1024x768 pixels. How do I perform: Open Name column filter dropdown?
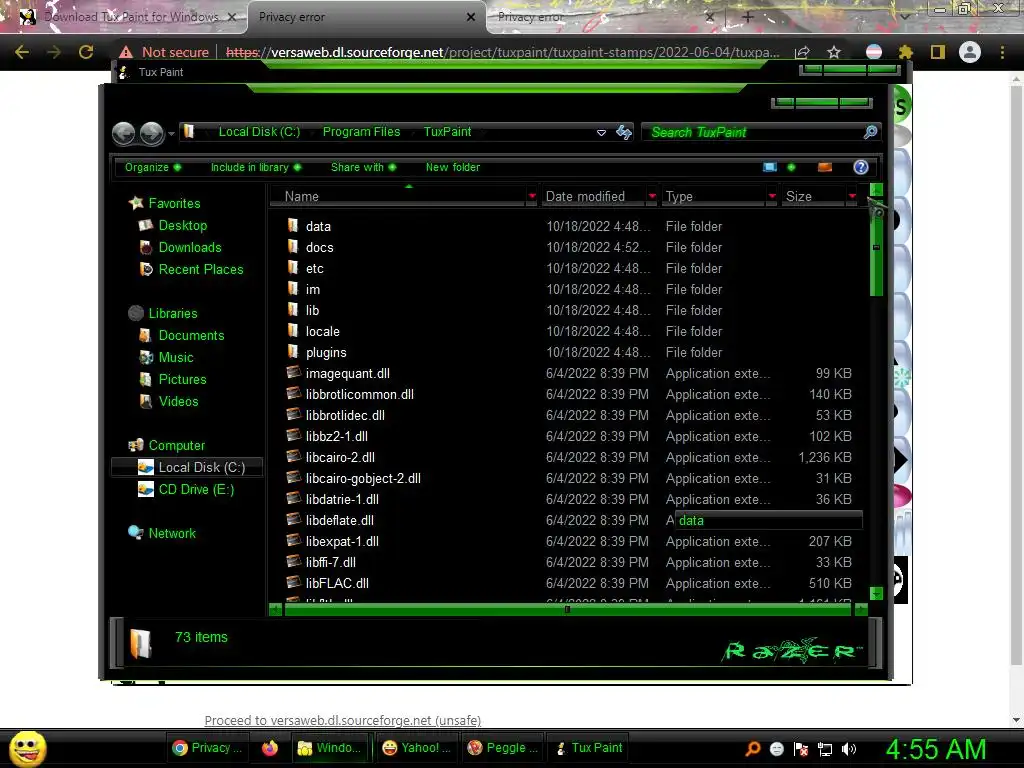(532, 196)
